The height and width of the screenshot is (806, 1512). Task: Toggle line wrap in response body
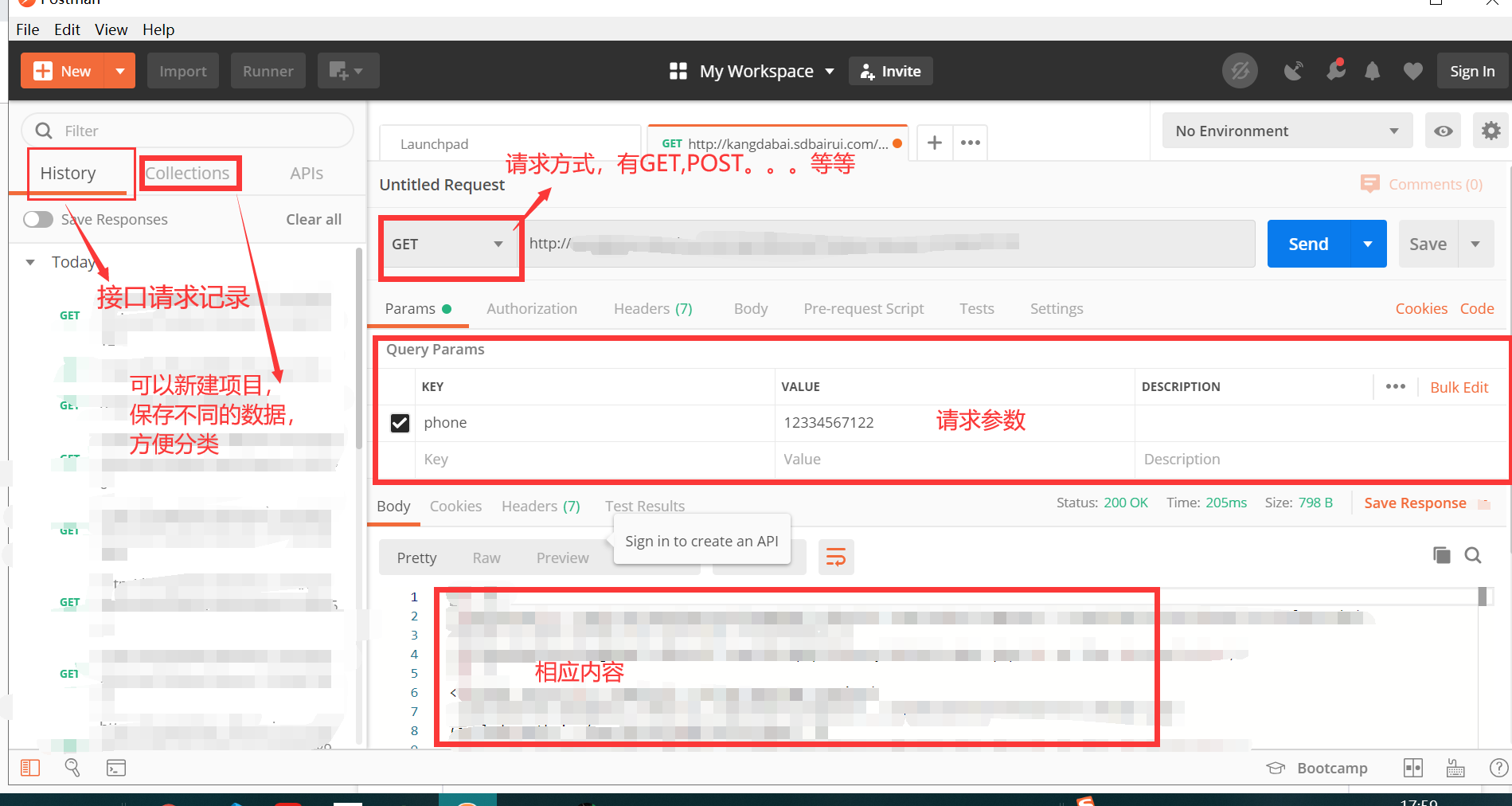pyautogui.click(x=836, y=557)
